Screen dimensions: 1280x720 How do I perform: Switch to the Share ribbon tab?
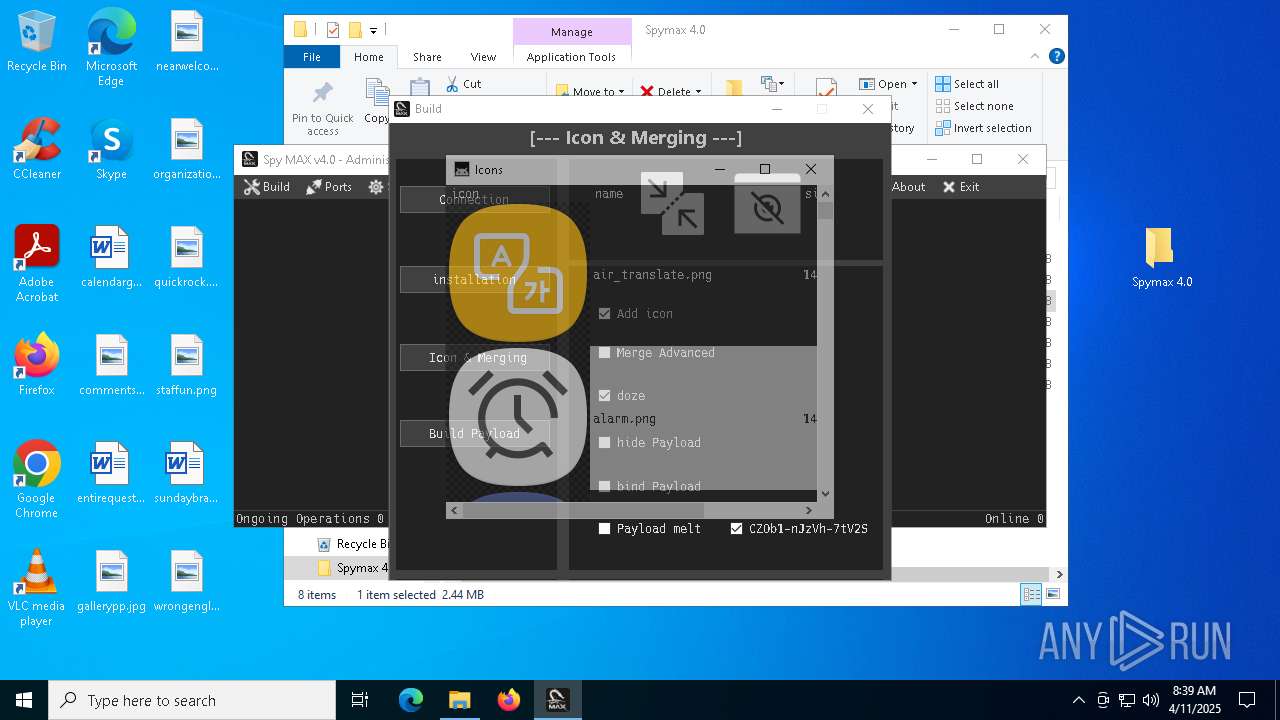[427, 57]
